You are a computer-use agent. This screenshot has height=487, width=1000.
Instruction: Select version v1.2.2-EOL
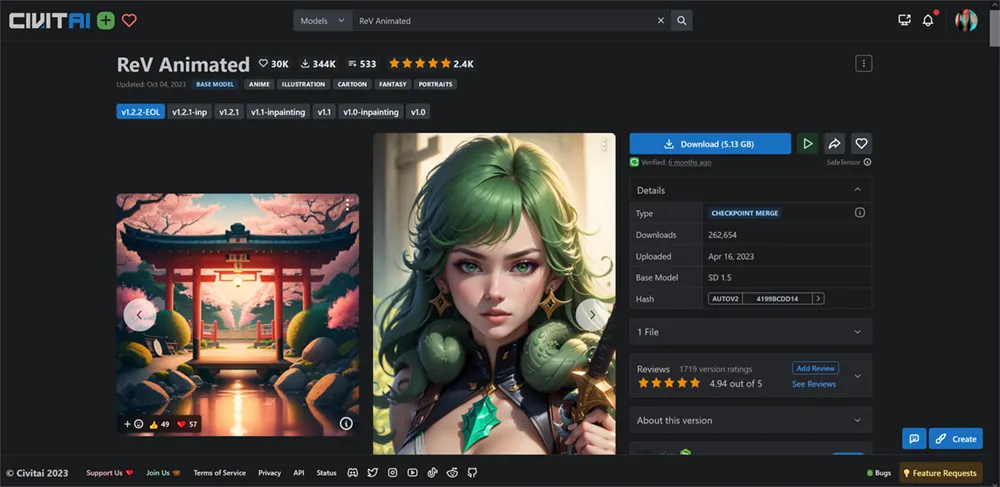(x=141, y=112)
